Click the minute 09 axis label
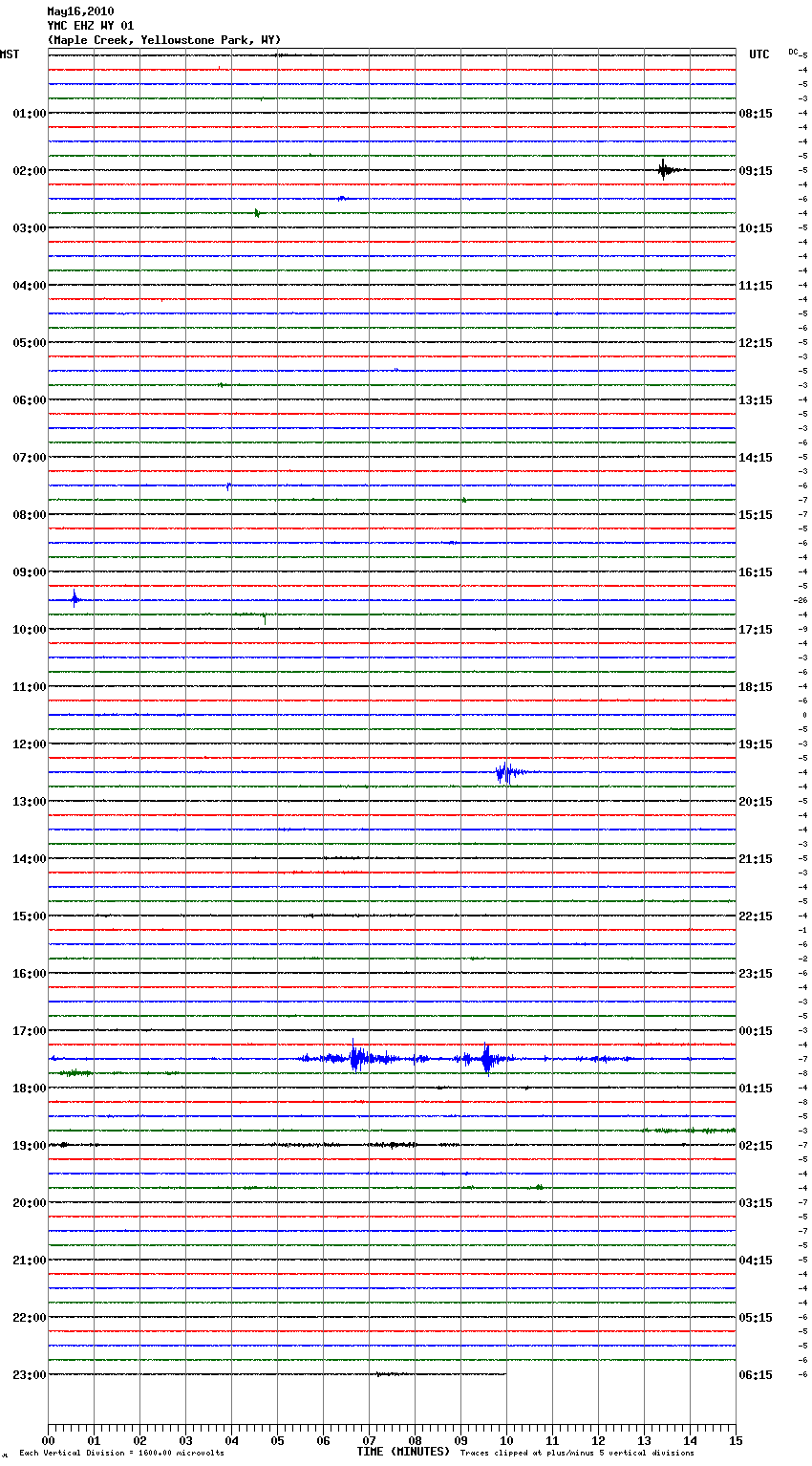Viewport: 812px width, 1466px height. 460,1440
